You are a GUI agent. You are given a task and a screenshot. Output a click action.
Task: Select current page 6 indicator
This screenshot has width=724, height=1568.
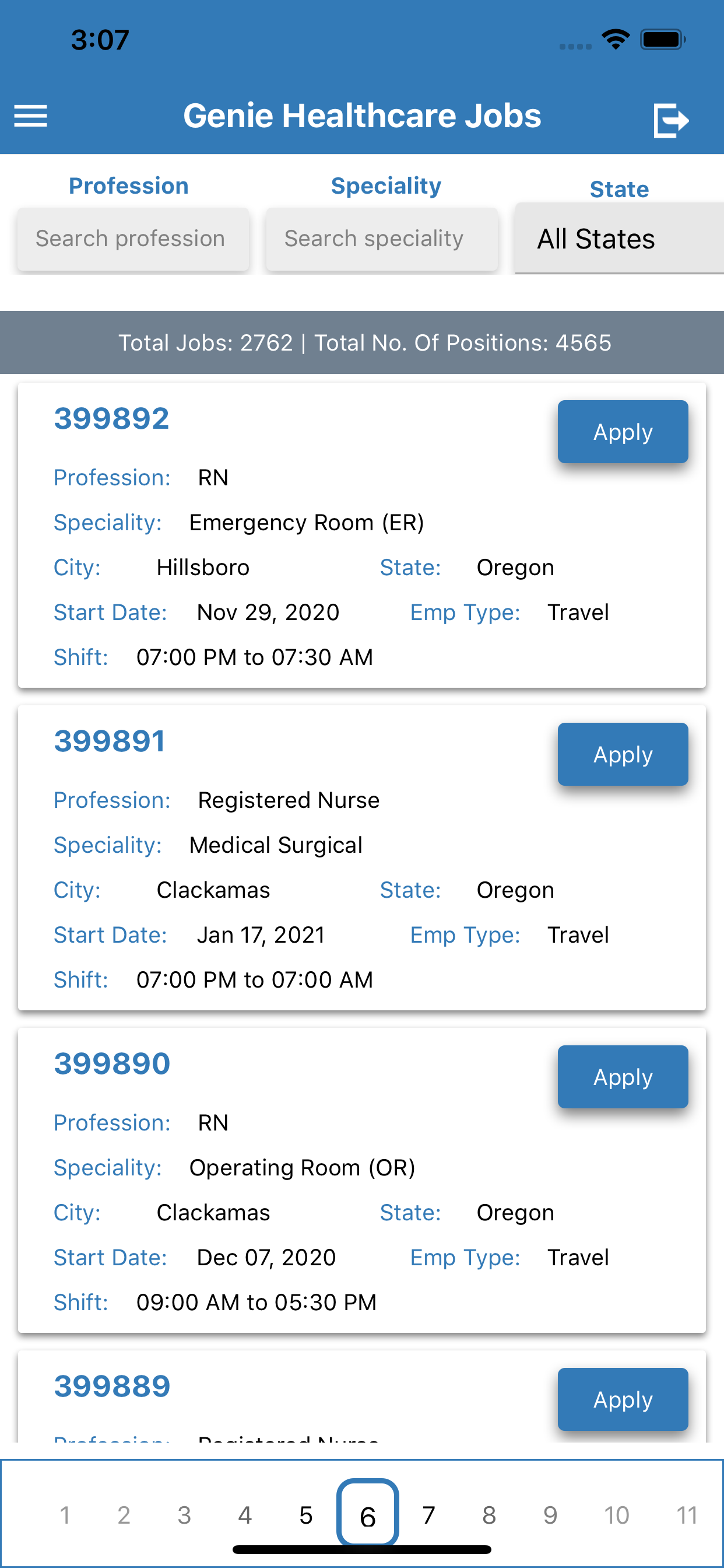(x=367, y=1513)
